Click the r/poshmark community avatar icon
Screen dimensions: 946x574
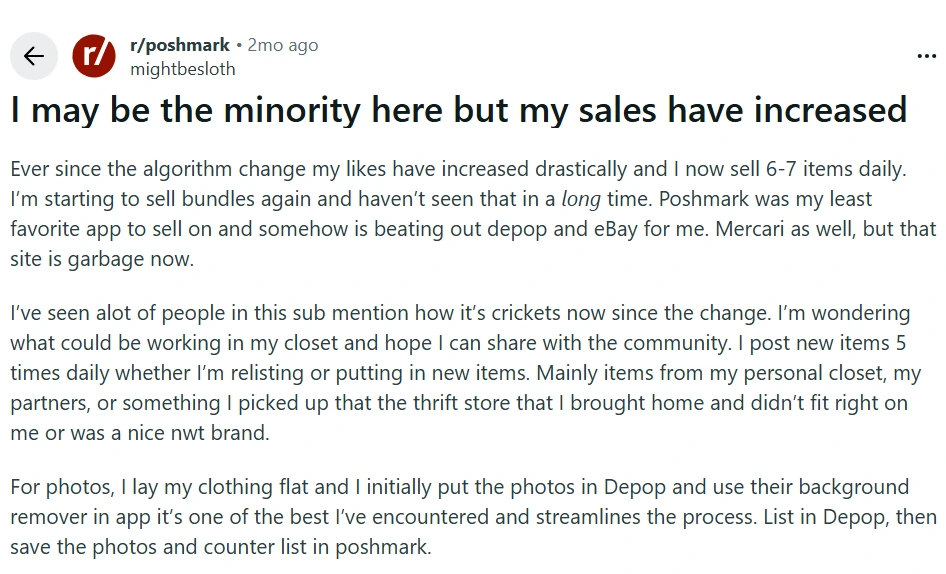94,56
